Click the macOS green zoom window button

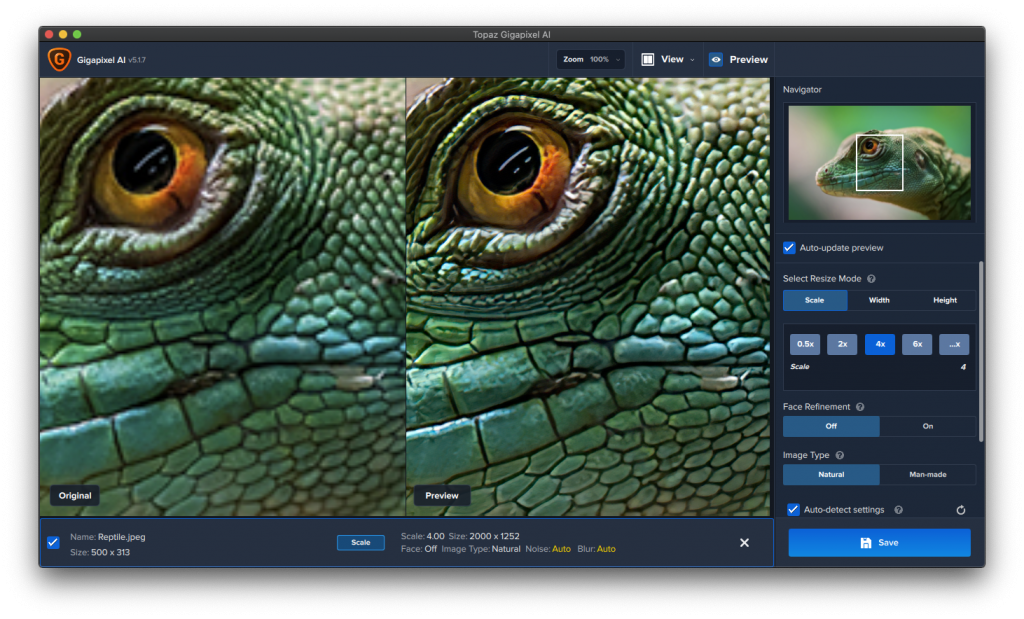point(77,34)
